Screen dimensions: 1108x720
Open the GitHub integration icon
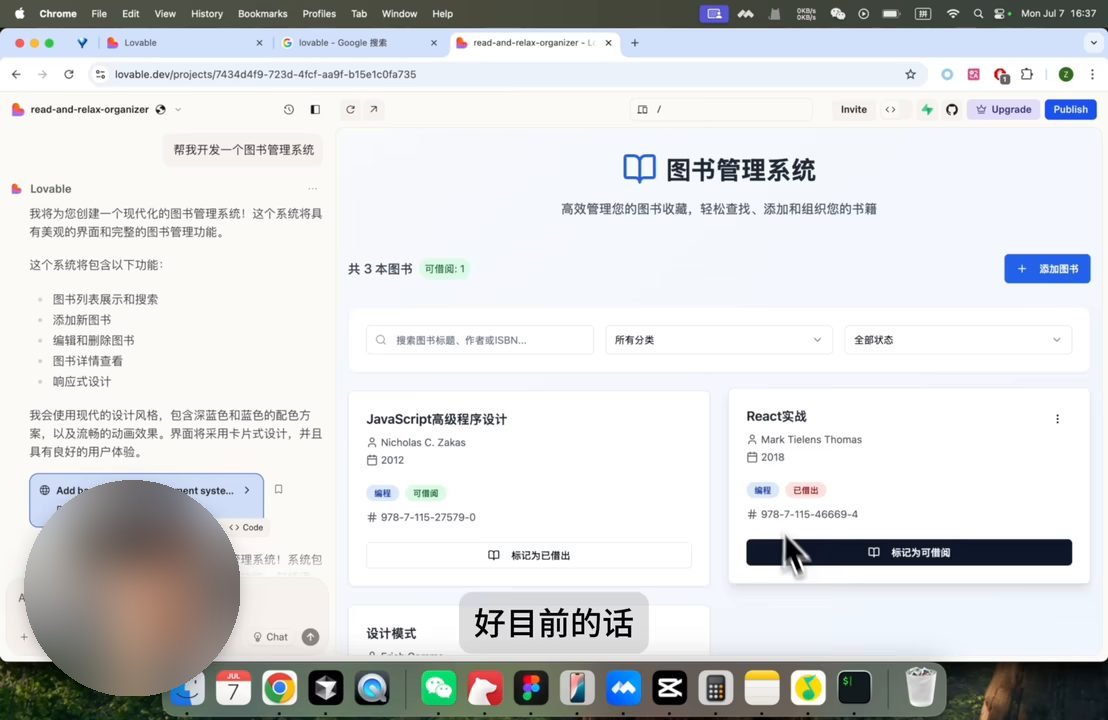pyautogui.click(x=952, y=110)
